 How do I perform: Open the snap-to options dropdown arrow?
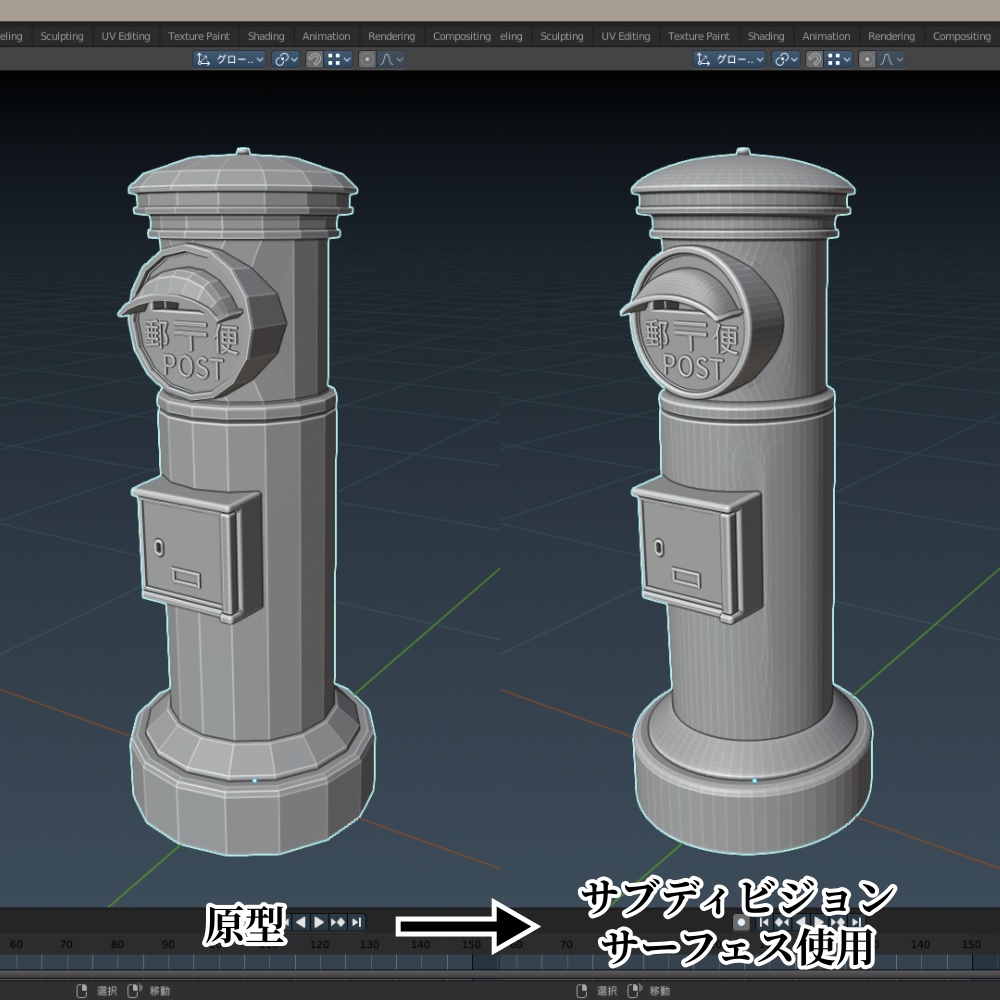click(x=345, y=58)
